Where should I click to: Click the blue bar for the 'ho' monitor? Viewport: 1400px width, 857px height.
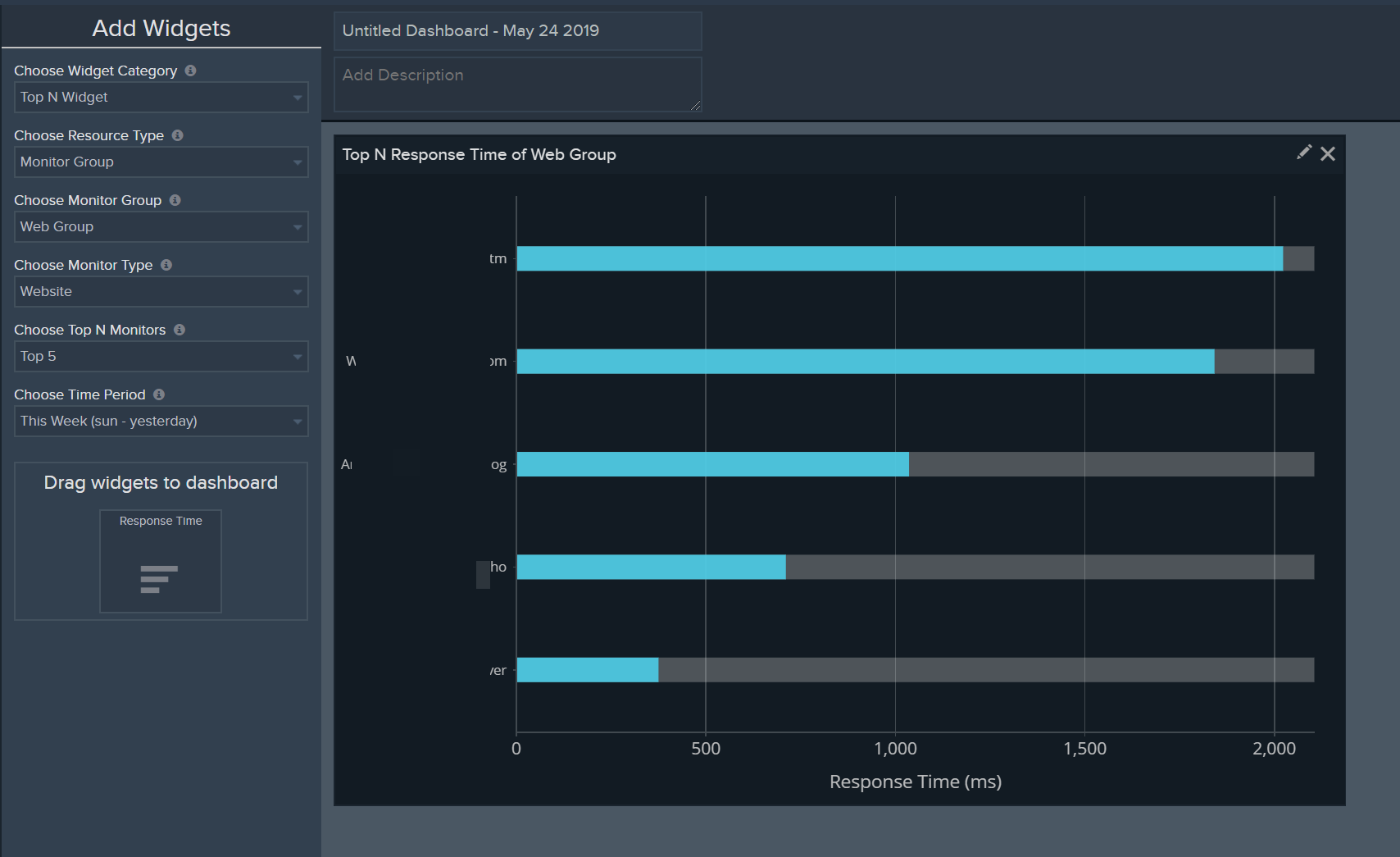[x=652, y=567]
